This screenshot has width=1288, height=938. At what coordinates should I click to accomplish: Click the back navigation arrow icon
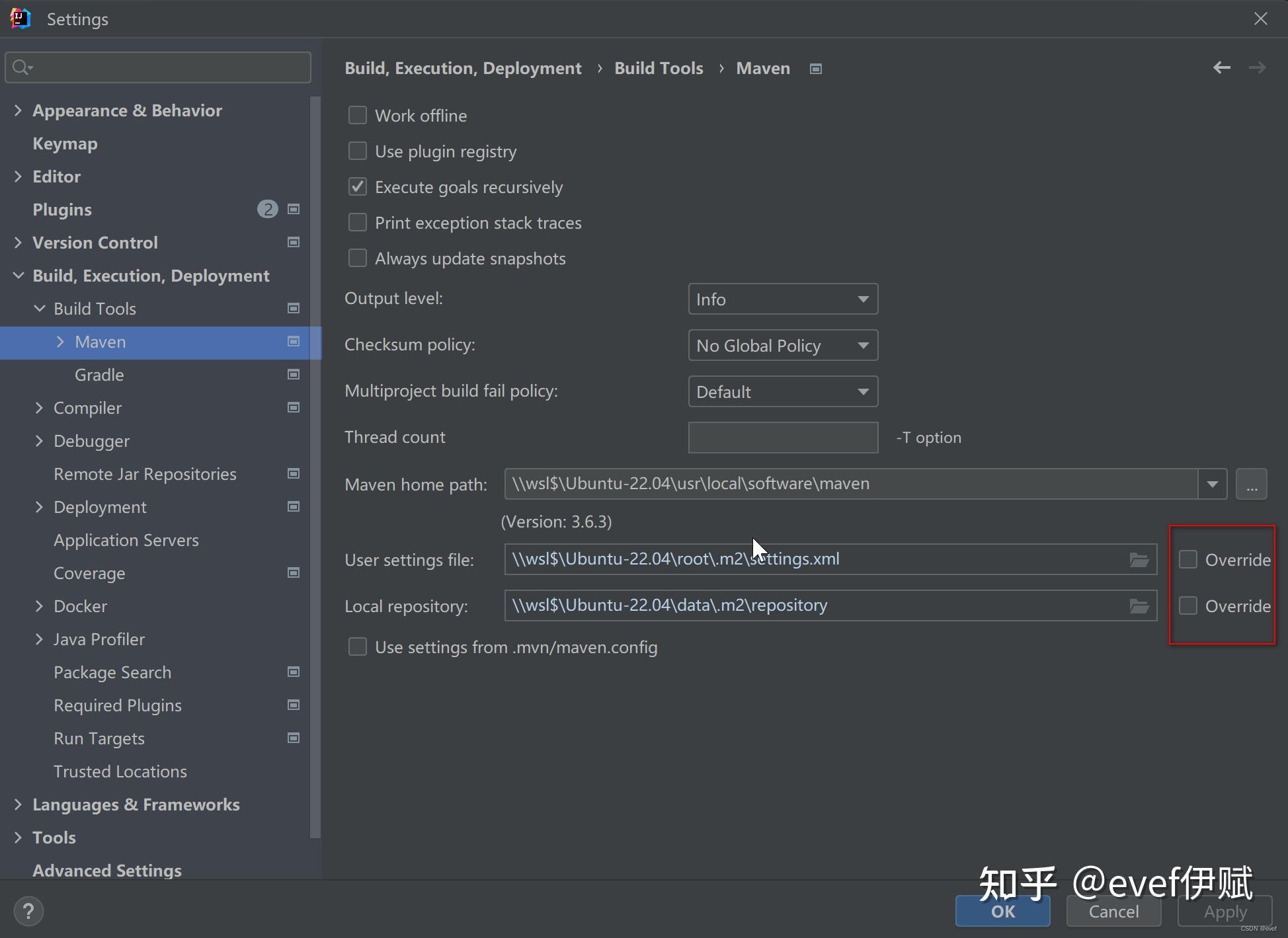click(1221, 67)
